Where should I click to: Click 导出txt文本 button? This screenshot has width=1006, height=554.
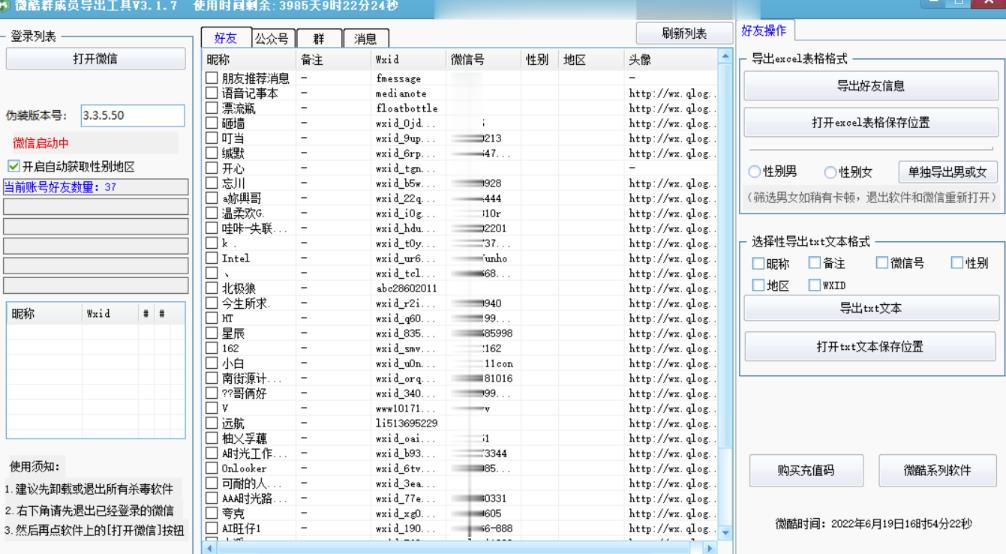coord(871,308)
